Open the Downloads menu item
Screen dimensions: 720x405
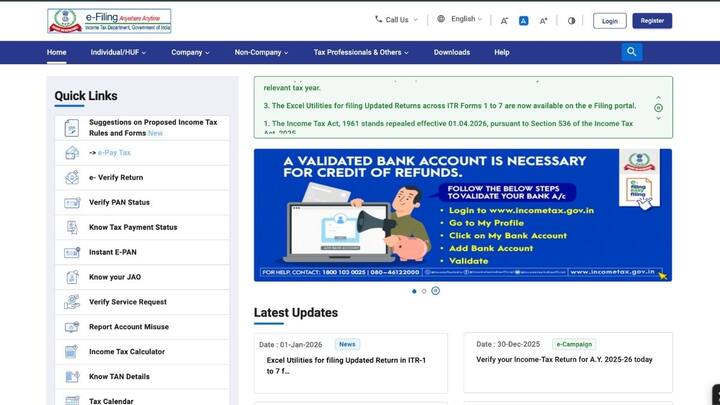(452, 52)
